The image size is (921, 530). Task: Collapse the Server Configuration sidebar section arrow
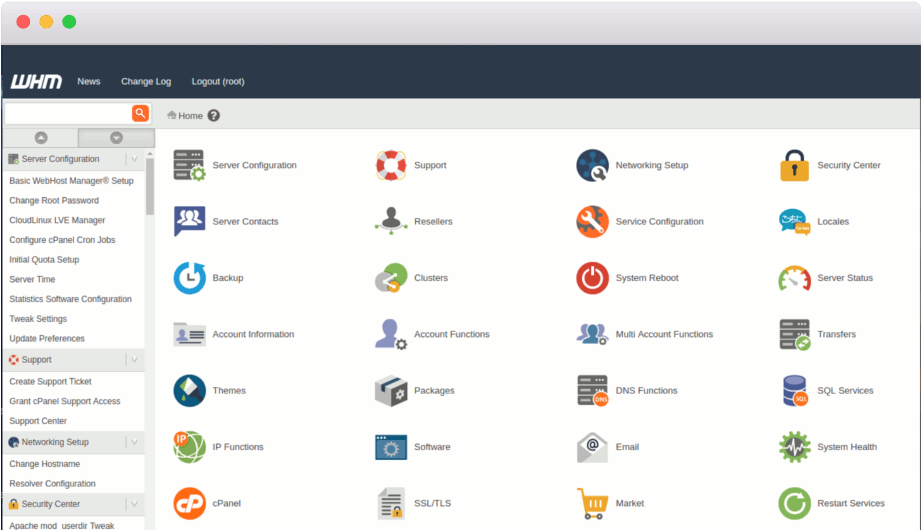(x=135, y=159)
